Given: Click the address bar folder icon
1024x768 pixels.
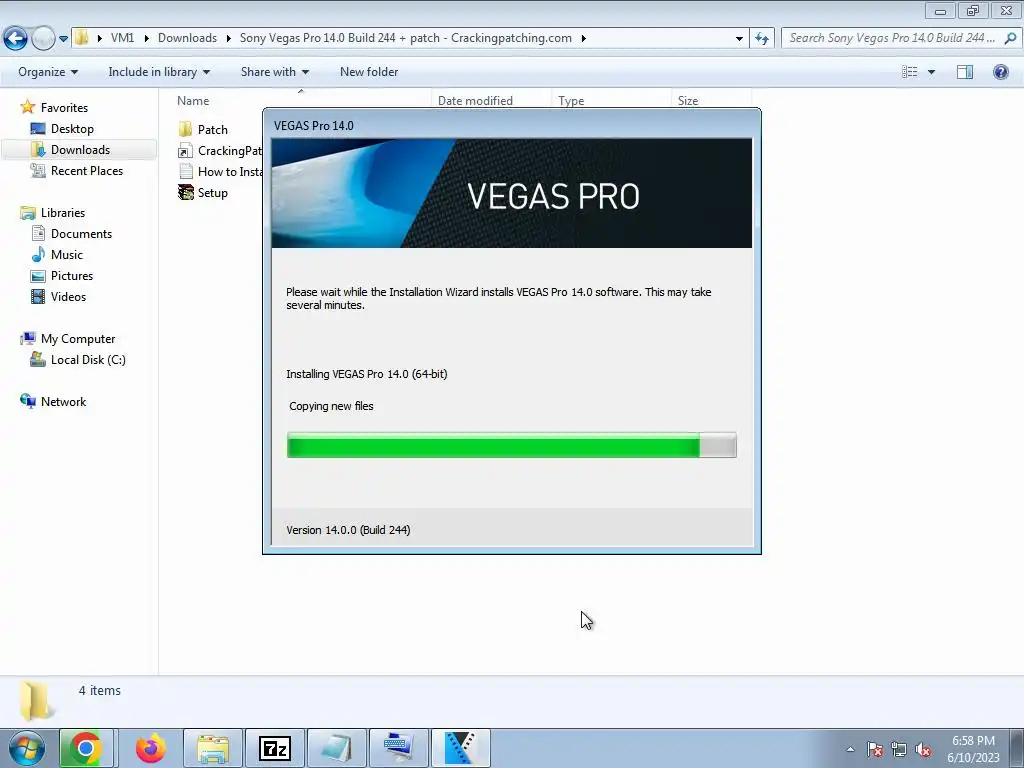Looking at the screenshot, I should [82, 38].
